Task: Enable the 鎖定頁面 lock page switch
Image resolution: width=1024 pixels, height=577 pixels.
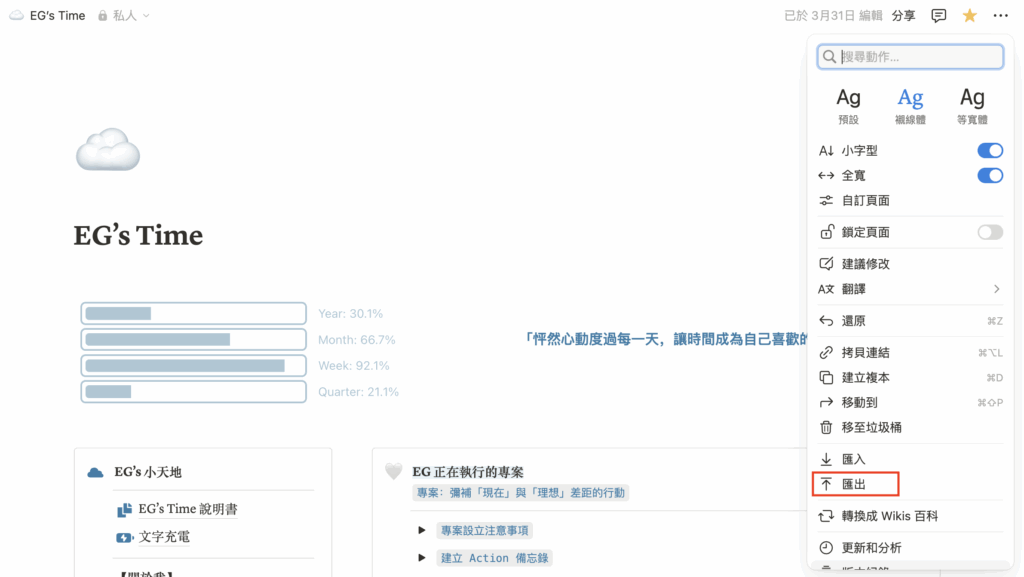Action: [x=989, y=232]
